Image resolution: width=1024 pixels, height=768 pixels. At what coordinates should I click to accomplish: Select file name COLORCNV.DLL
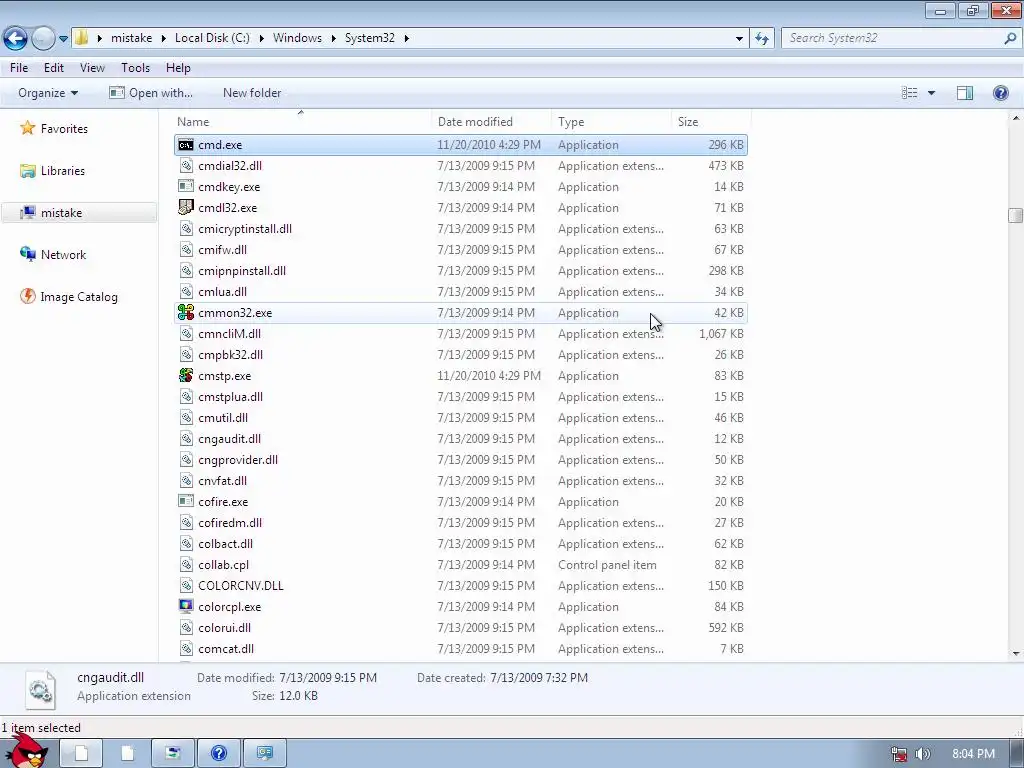click(x=240, y=586)
